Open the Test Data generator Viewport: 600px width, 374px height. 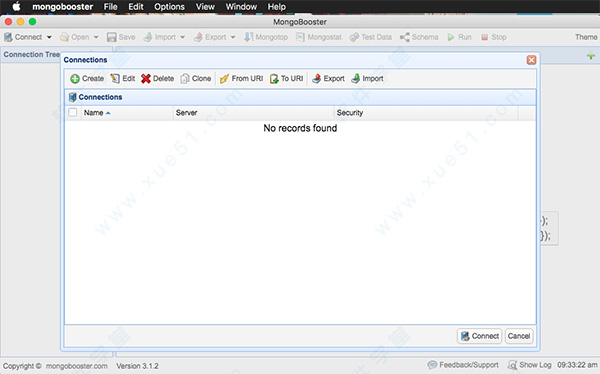click(x=371, y=37)
